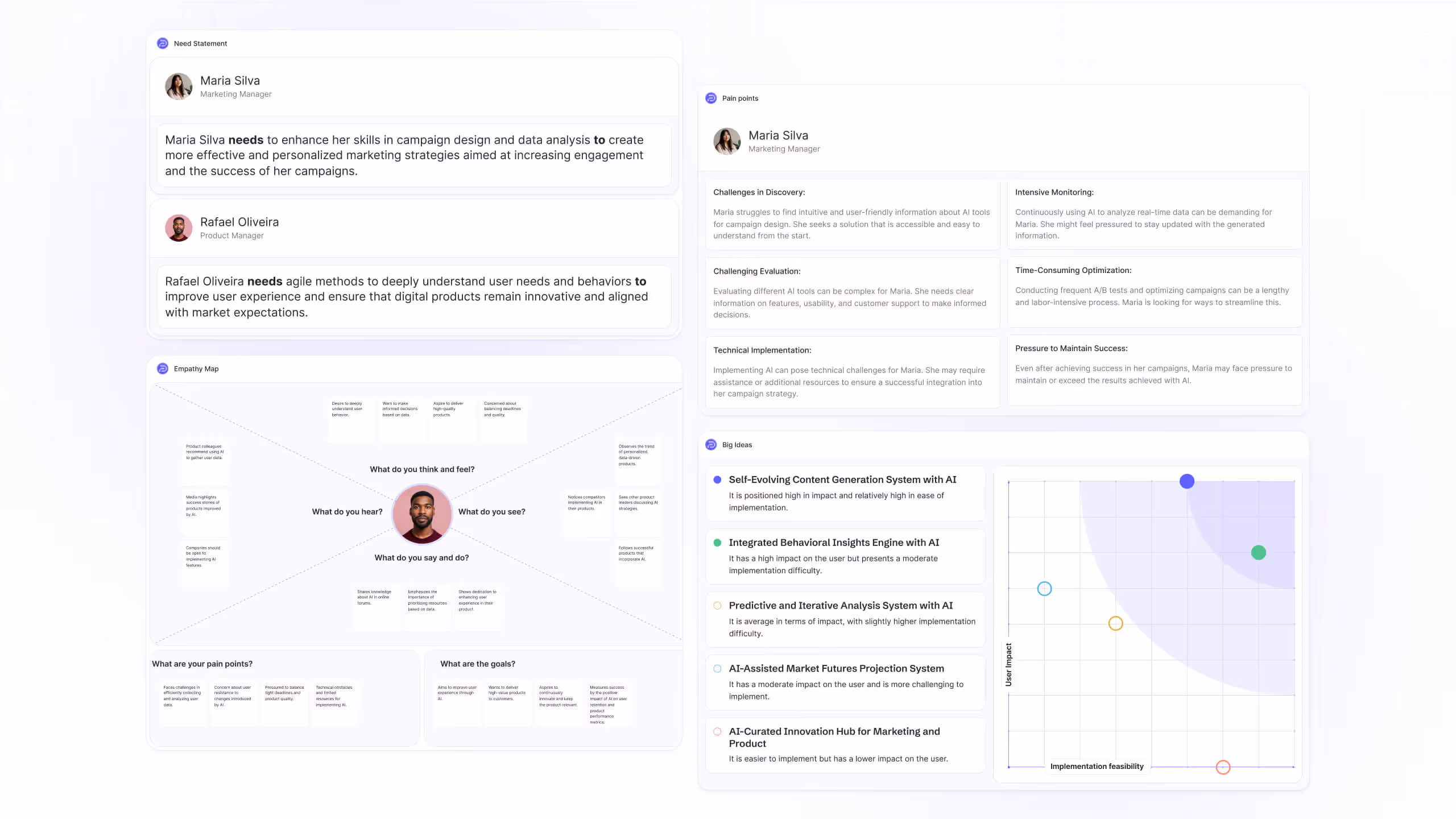This screenshot has height=819, width=1456.
Task: Open the AI-Assisted Market Futures Projection System idea
Action: [x=836, y=668]
